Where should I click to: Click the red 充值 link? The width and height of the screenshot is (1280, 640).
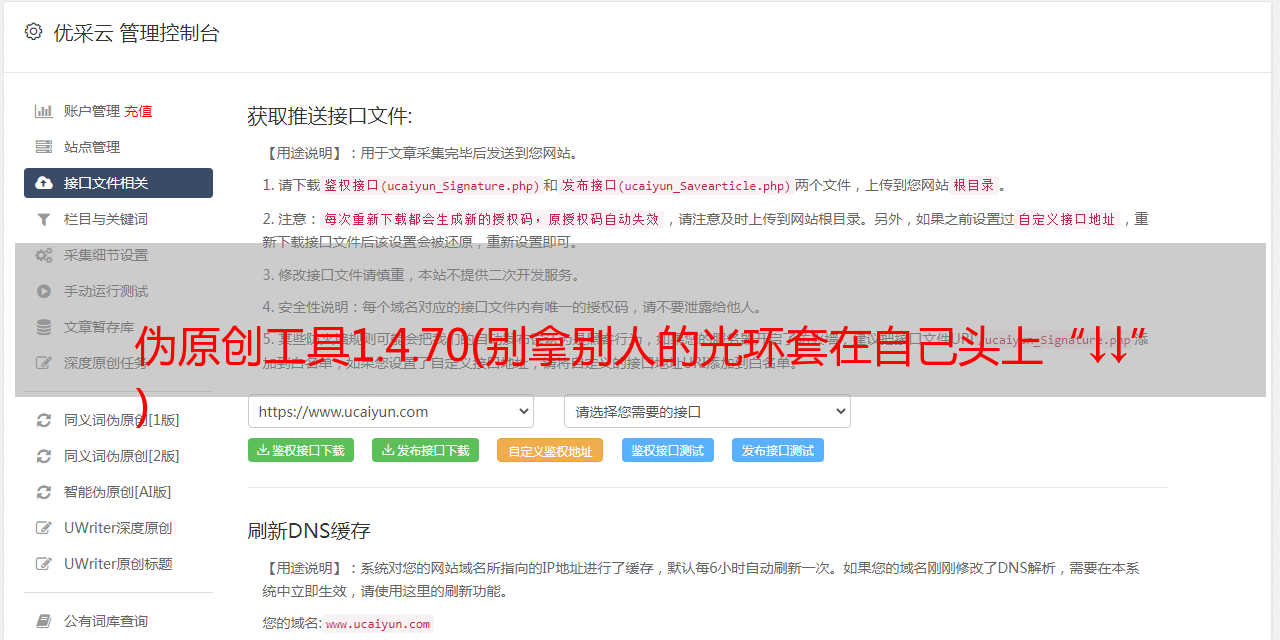pyautogui.click(x=139, y=111)
